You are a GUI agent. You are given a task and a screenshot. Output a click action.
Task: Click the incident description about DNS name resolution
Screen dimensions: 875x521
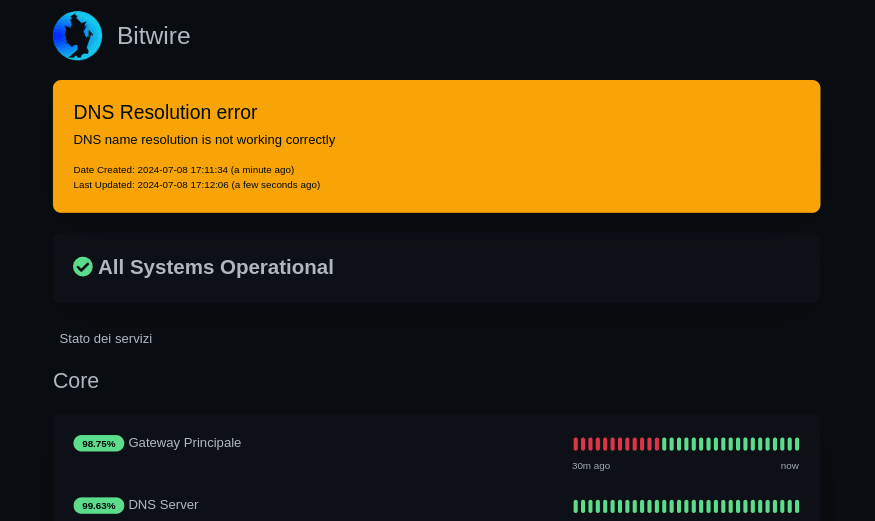204,139
